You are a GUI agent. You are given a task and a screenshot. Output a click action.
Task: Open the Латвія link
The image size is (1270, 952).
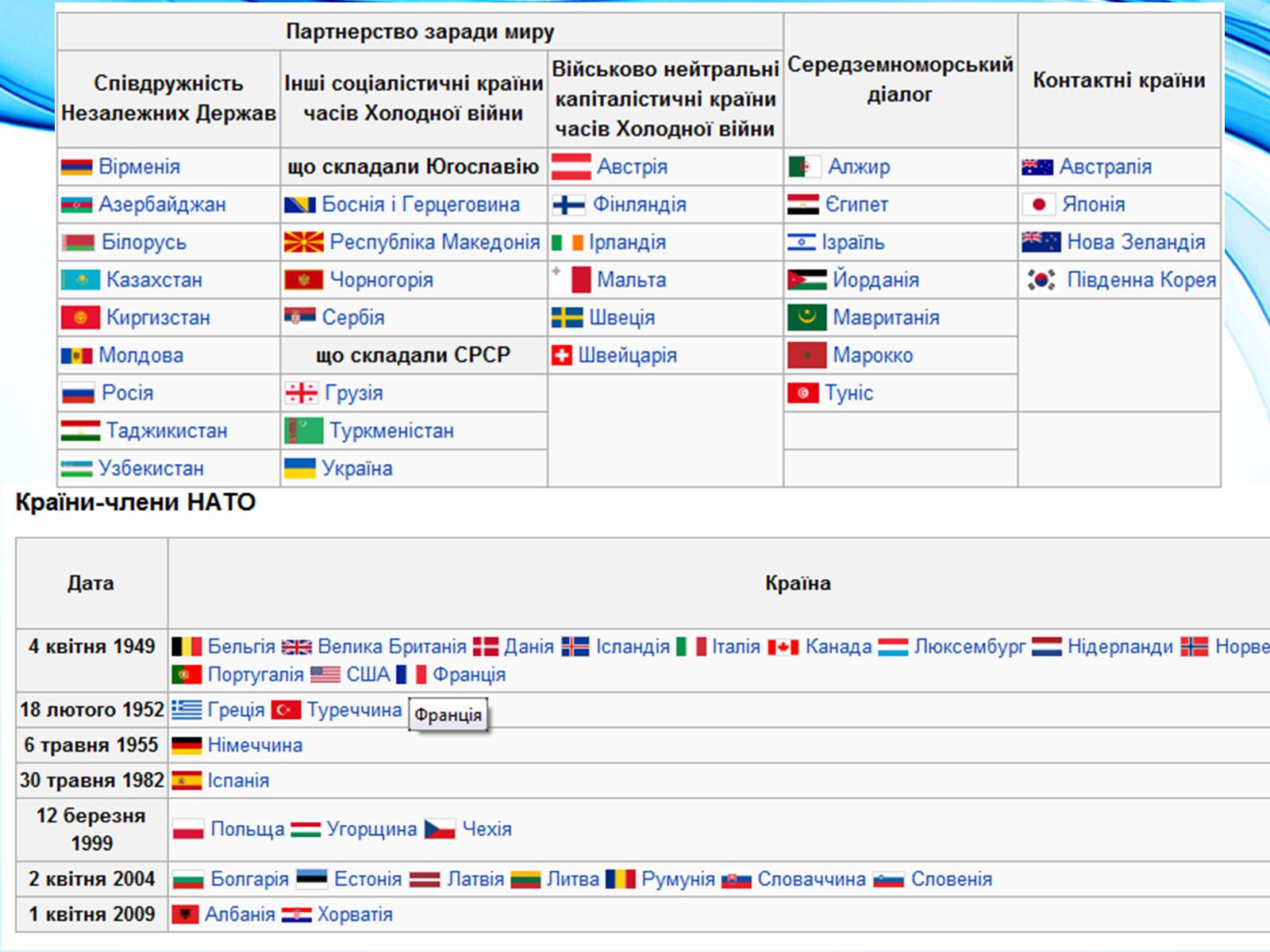pos(475,879)
